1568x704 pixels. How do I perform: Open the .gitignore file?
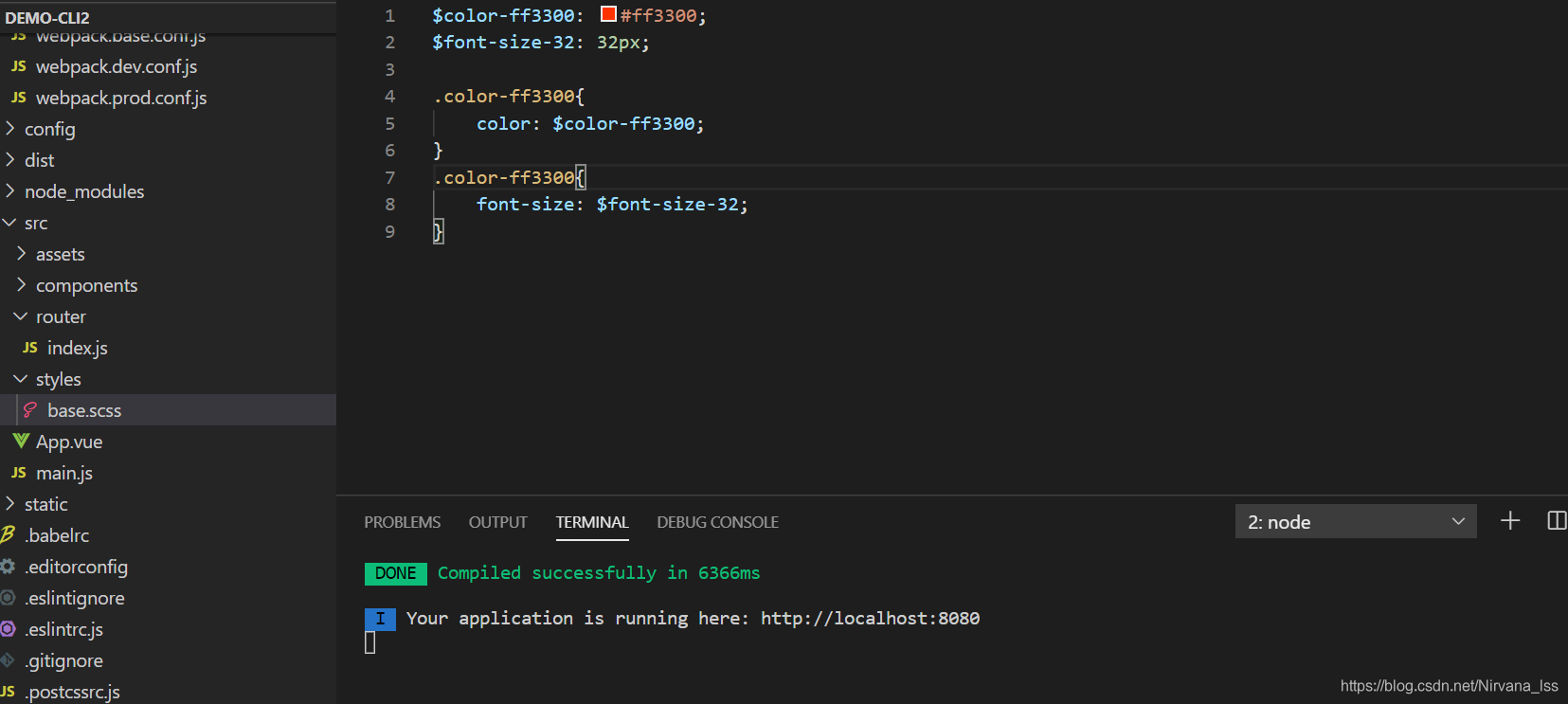point(63,660)
